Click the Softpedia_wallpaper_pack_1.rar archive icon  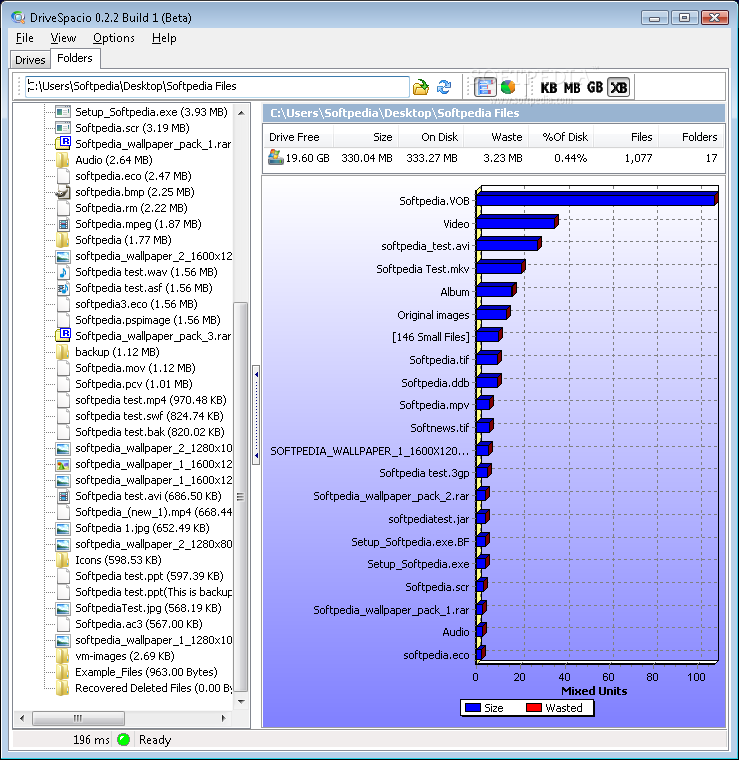coord(63,143)
